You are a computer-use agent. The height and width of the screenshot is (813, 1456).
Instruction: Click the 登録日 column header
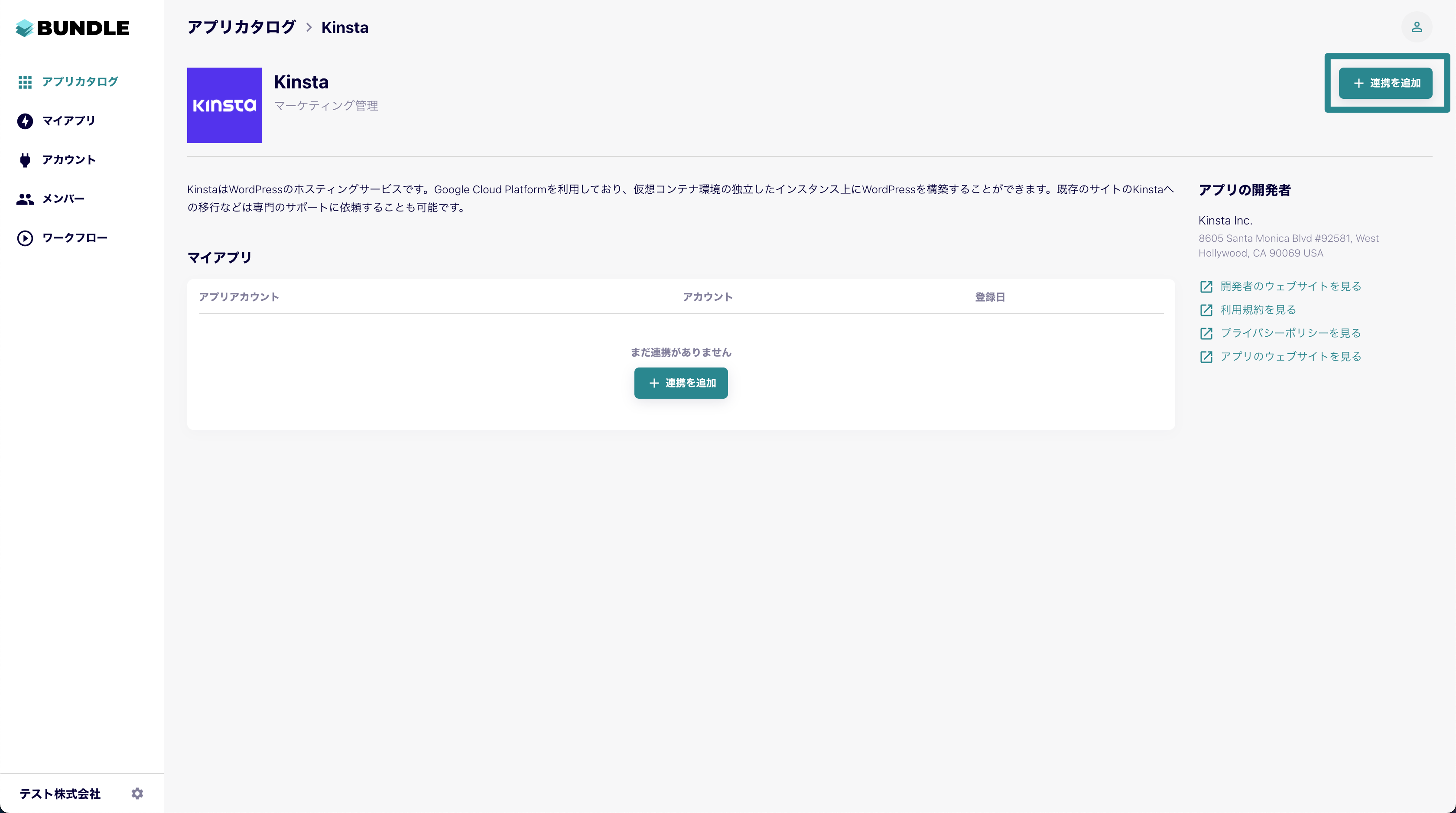click(989, 297)
